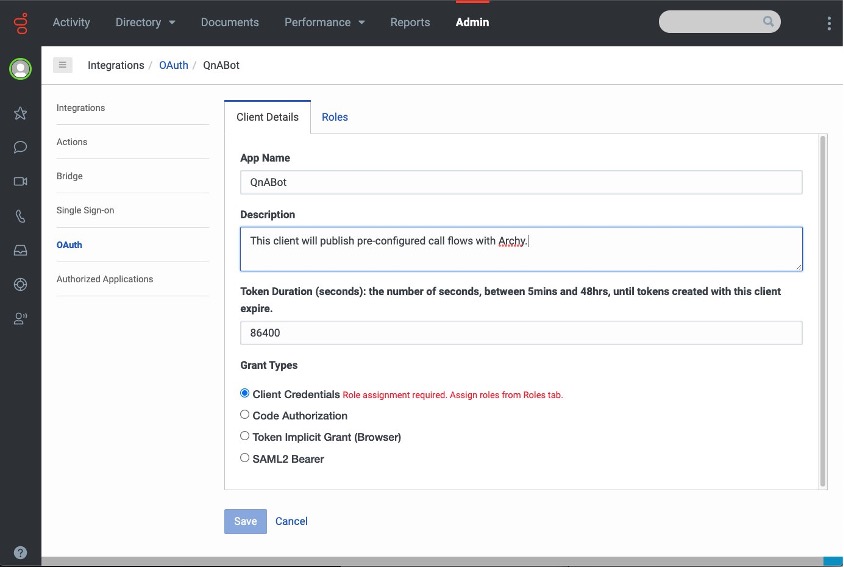Screen dimensions: 844x568
Task: Click the Description text area
Action: pyautogui.click(x=521, y=249)
